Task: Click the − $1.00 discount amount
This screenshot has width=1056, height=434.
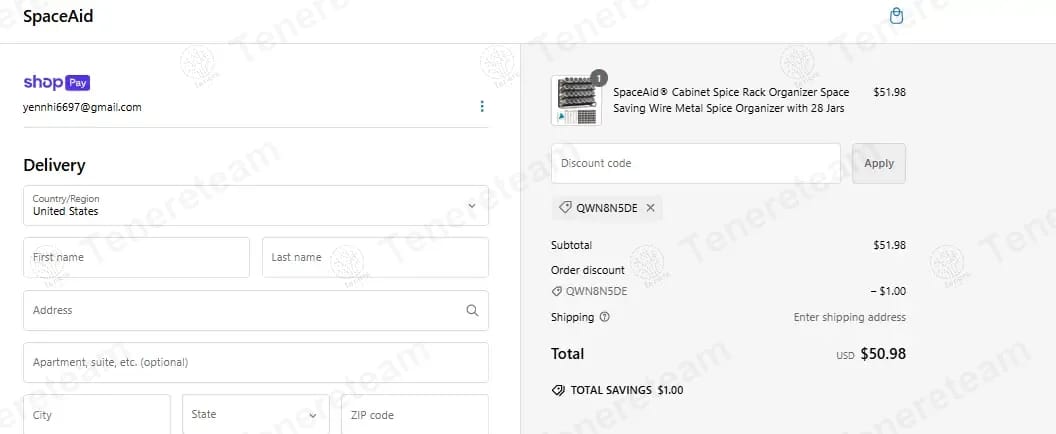Action: (888, 291)
